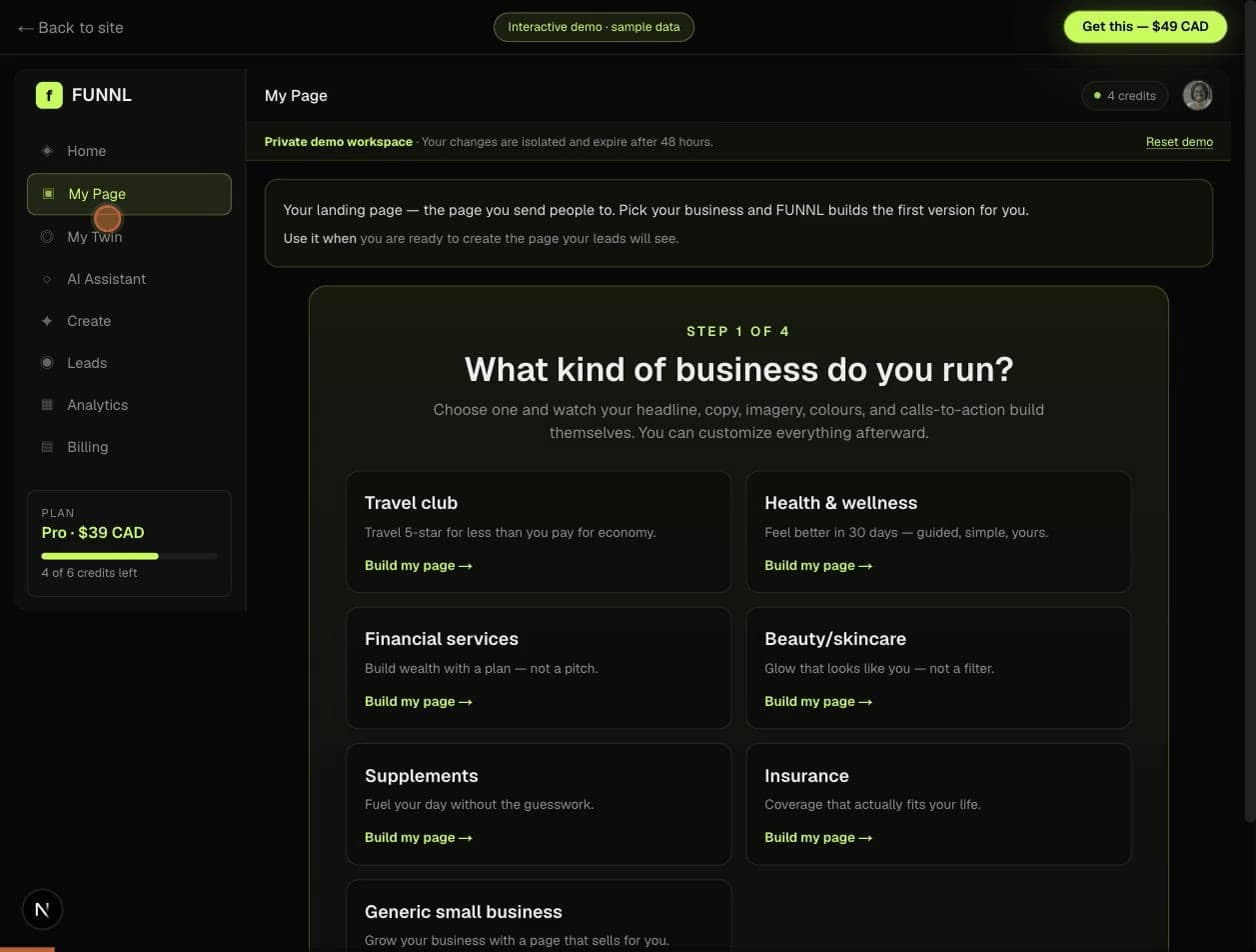Open the Billing section

coord(129,447)
